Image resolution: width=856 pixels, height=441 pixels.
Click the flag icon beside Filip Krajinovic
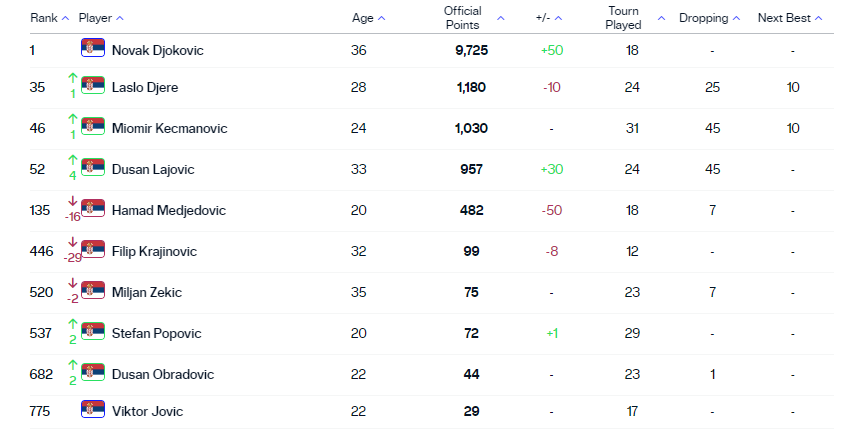click(x=93, y=250)
